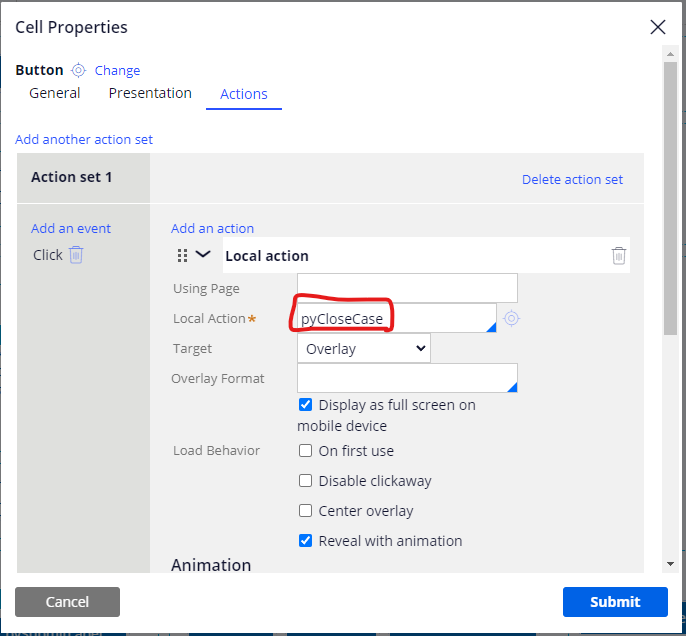
Task: Check the Disable clickaway option
Action: pos(305,481)
